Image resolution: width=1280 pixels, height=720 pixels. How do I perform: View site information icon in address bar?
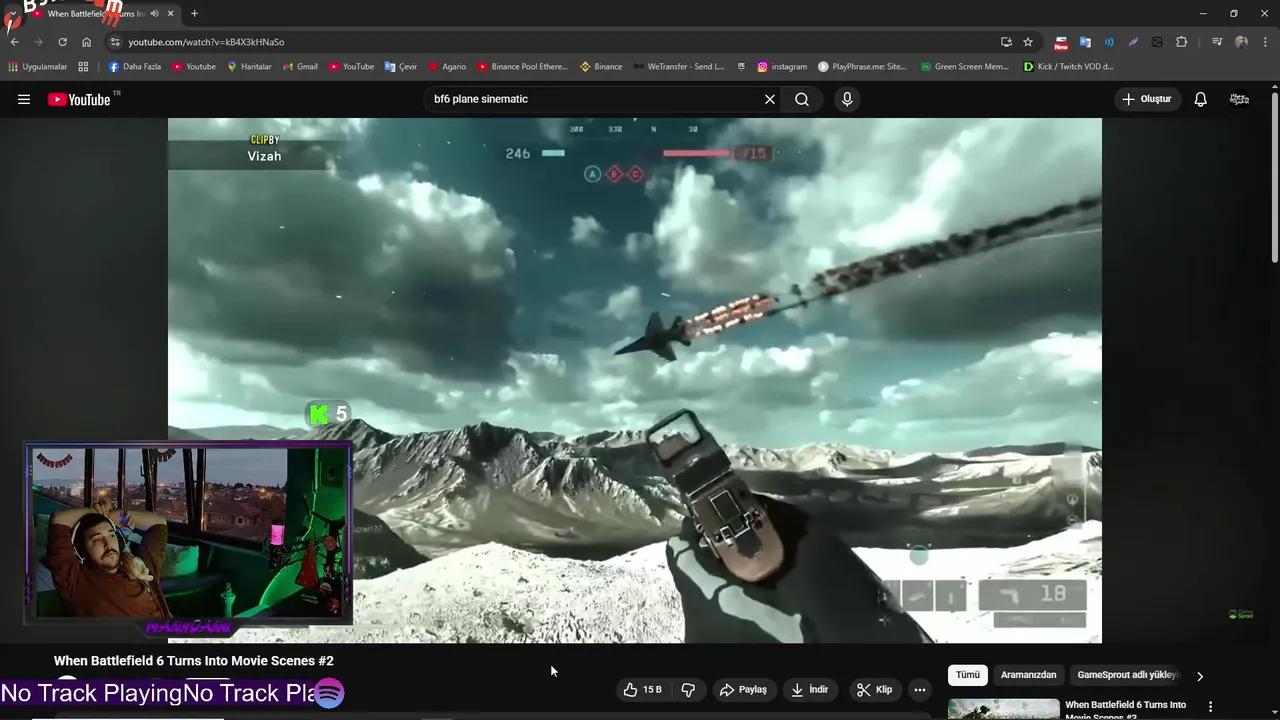point(115,42)
